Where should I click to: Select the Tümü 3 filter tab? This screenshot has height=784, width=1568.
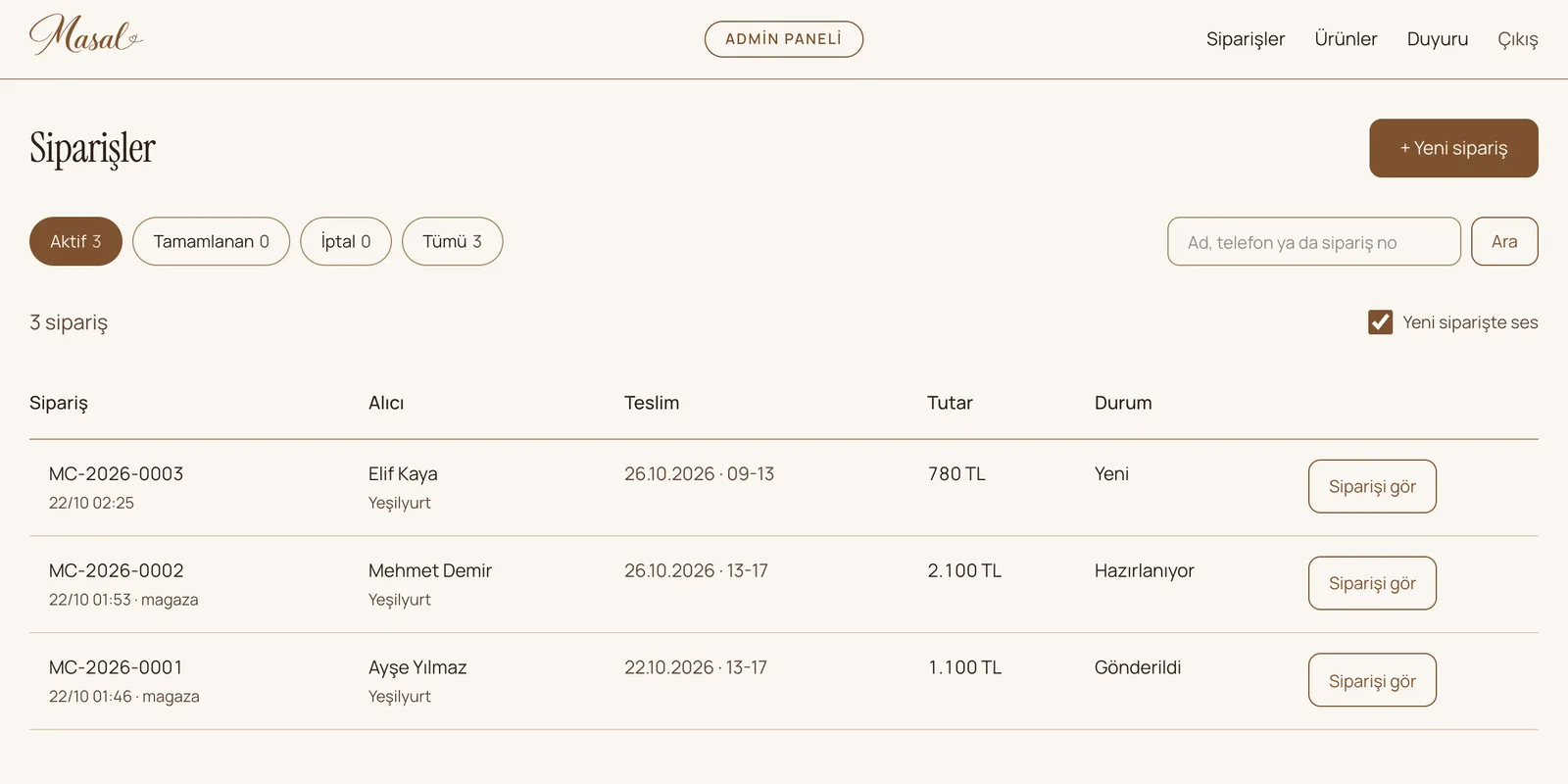click(x=452, y=241)
